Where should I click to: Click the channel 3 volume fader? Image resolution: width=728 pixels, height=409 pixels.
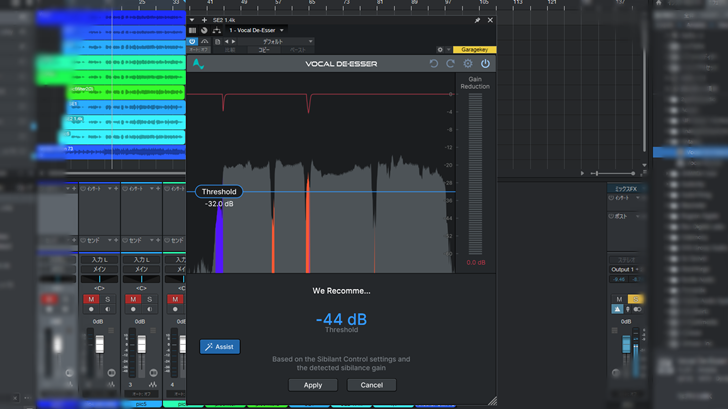142,345
